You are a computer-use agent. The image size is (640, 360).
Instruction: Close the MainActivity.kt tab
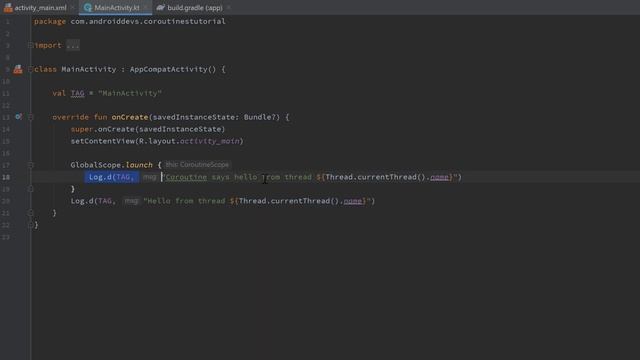pos(145,8)
